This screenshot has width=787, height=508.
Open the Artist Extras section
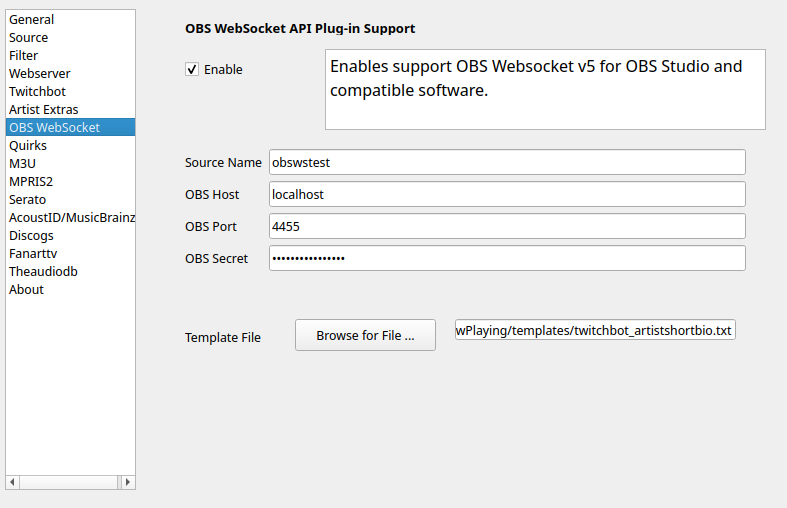click(x=44, y=110)
